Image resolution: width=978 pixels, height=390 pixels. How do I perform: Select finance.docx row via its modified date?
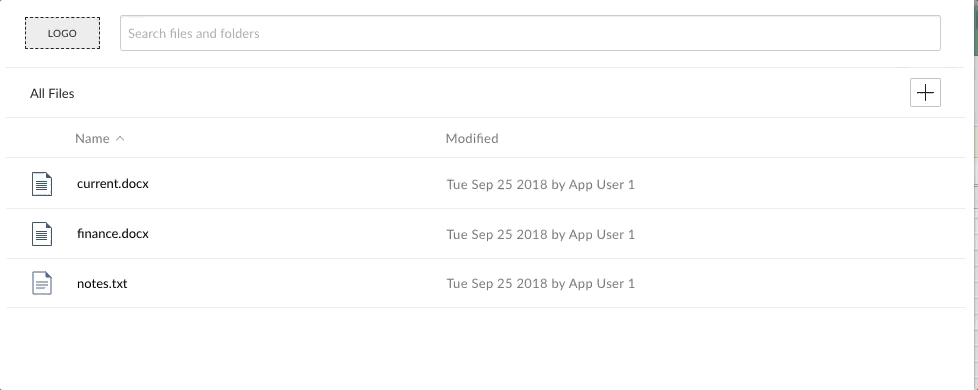point(540,235)
